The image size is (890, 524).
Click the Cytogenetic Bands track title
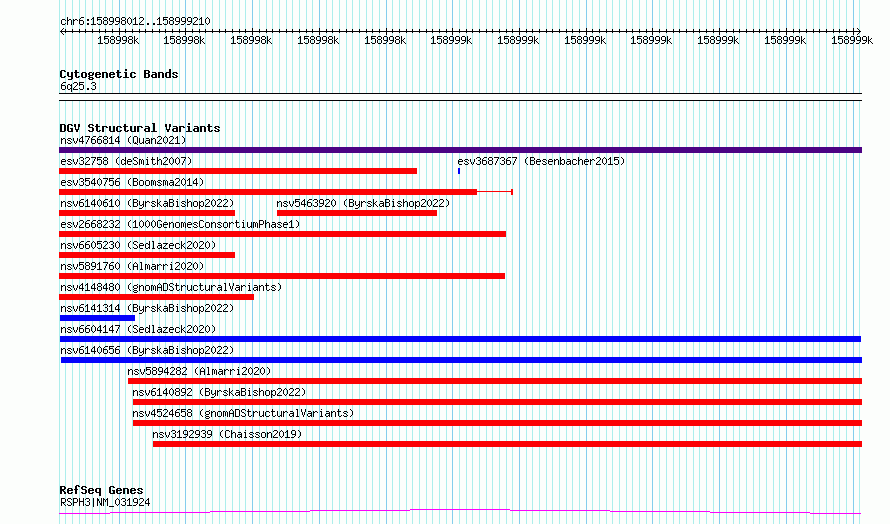pos(119,74)
